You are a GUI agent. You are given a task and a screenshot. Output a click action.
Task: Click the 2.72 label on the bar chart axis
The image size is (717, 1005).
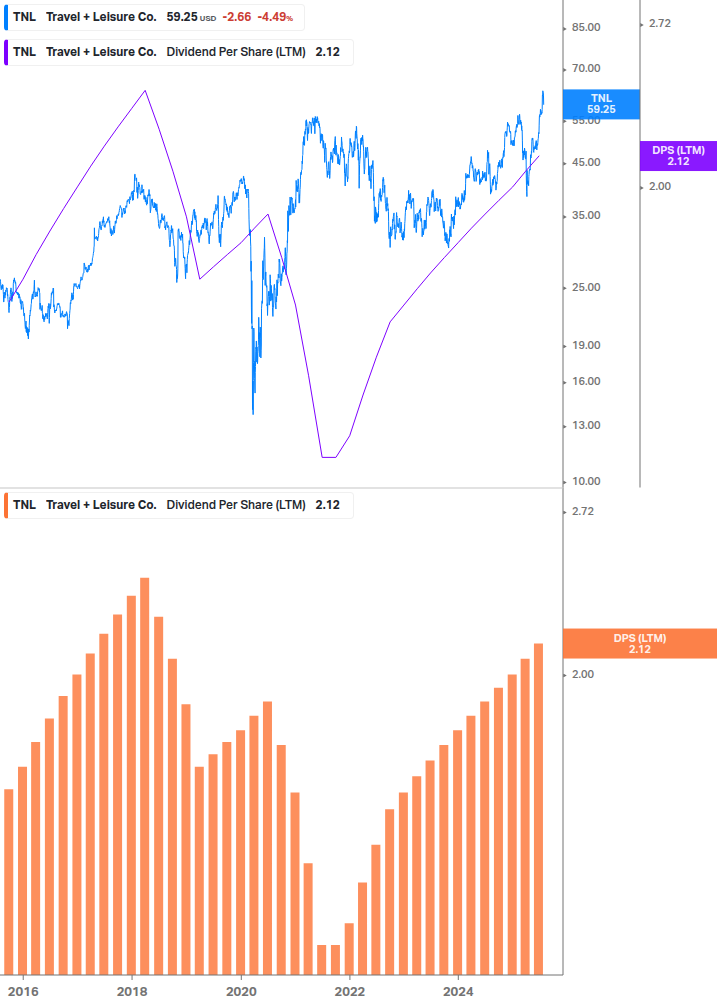pos(582,511)
